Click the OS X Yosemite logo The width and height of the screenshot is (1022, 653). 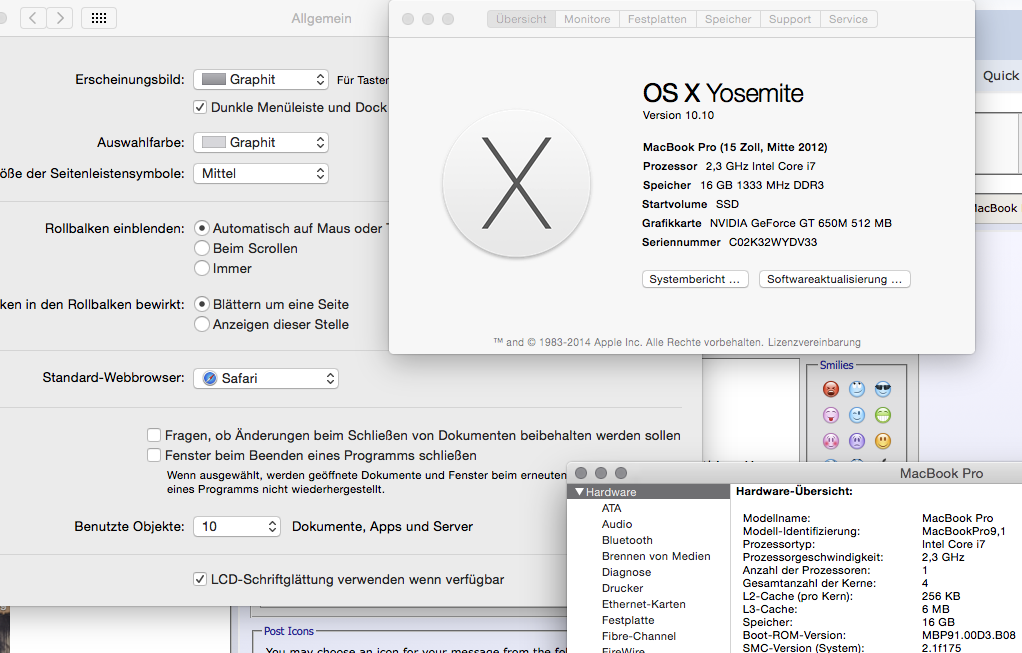point(516,183)
